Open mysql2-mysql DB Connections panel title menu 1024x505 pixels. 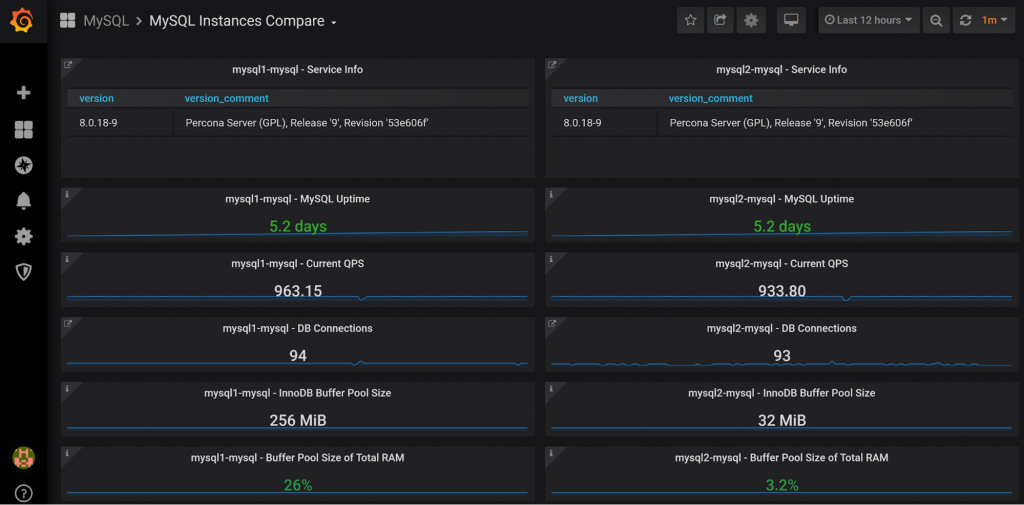[x=781, y=328]
